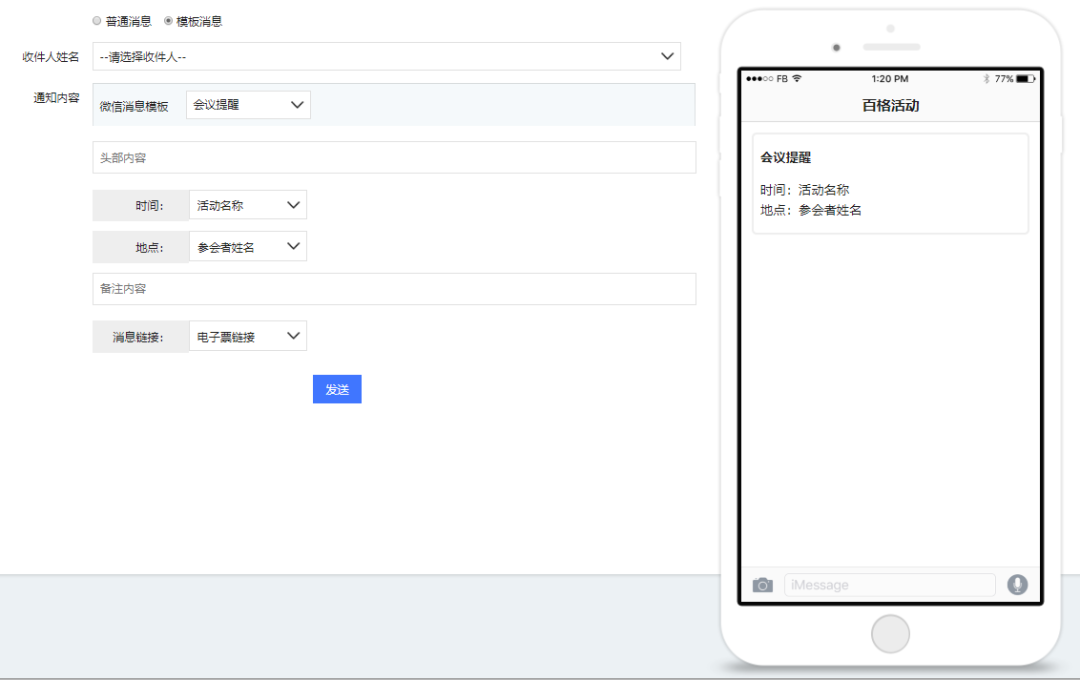Image resolution: width=1080 pixels, height=680 pixels.
Task: Tap the phone's round home button
Action: click(890, 634)
